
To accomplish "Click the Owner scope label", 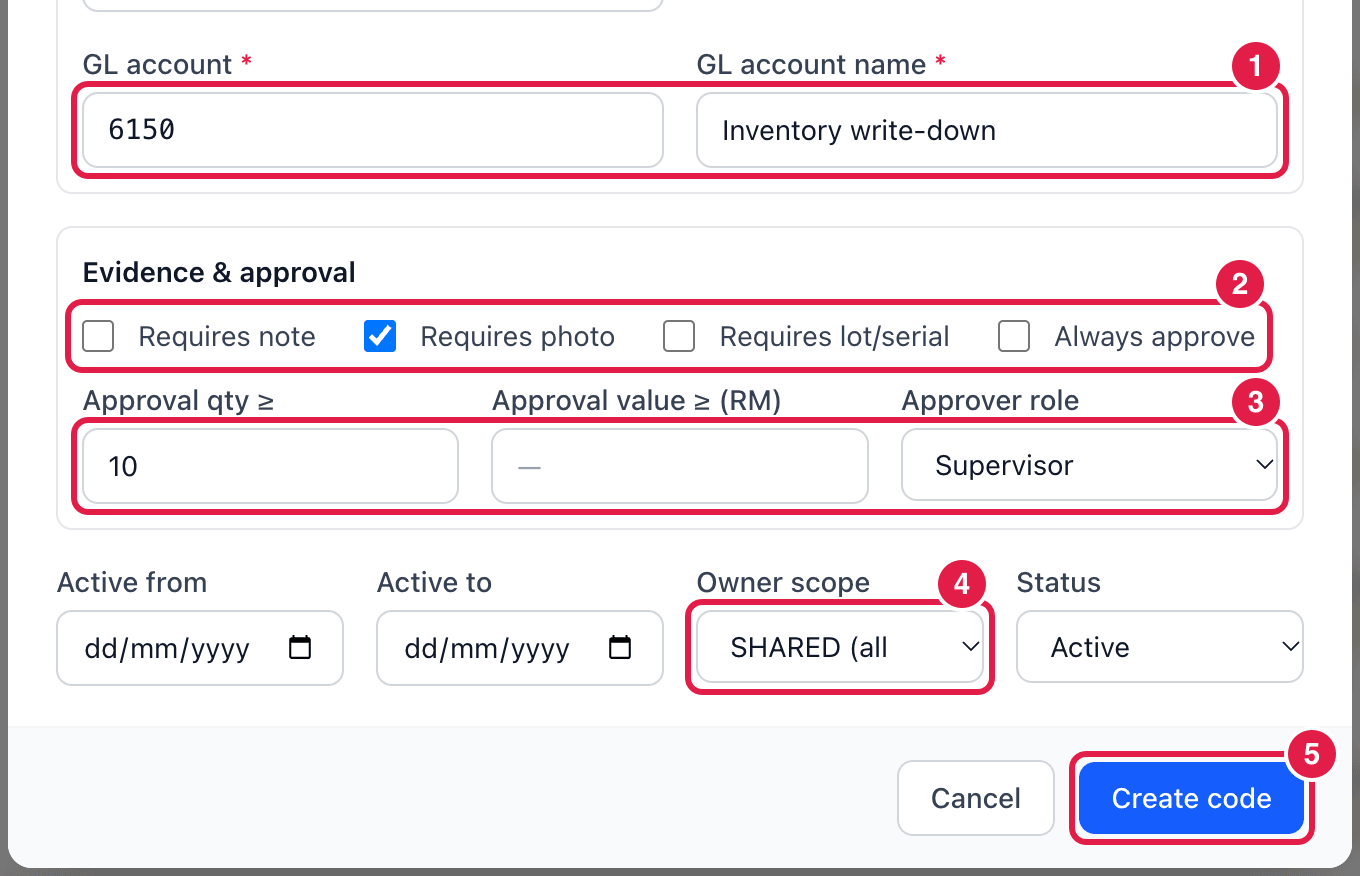I will click(783, 583).
